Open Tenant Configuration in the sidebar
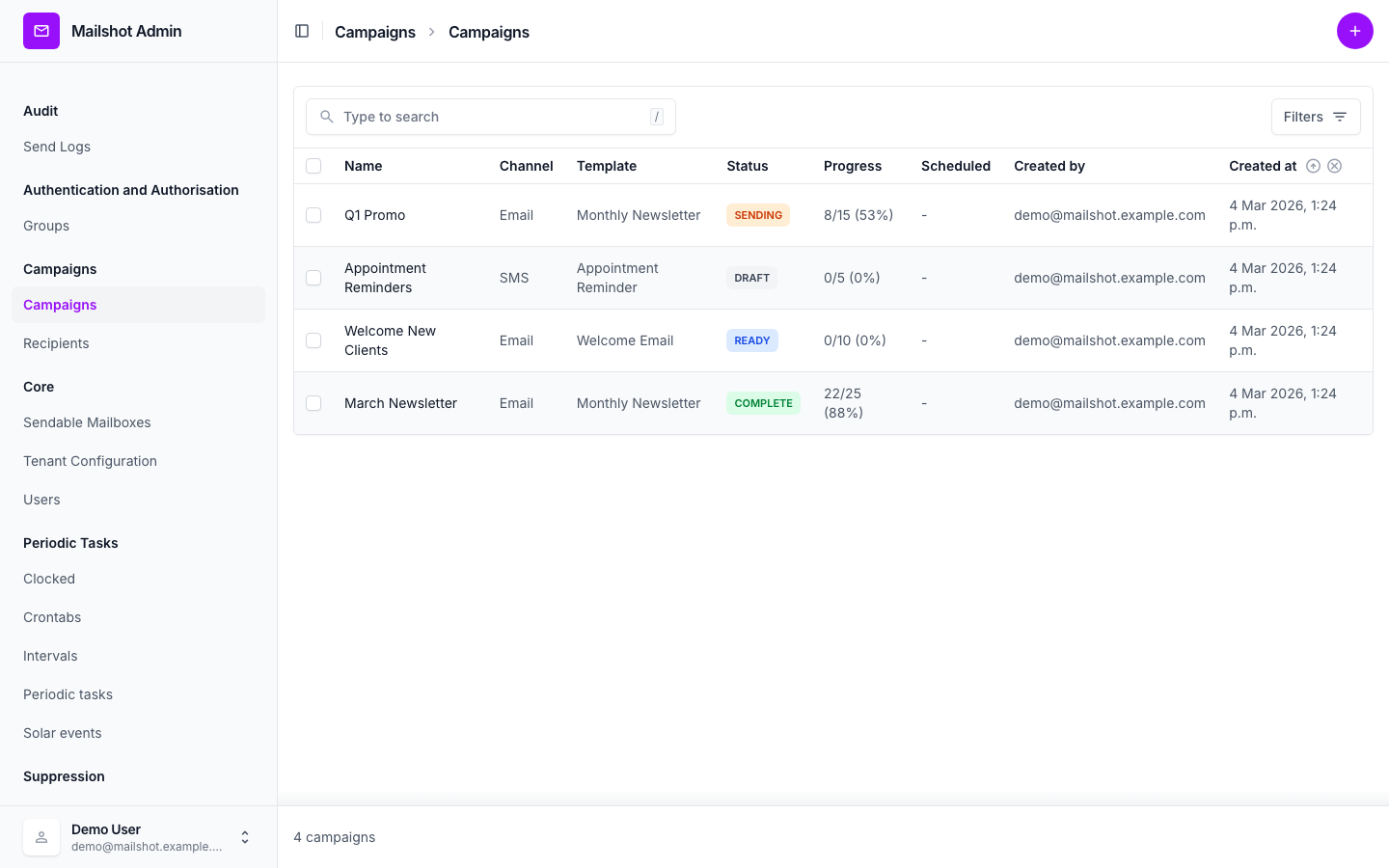 90,461
